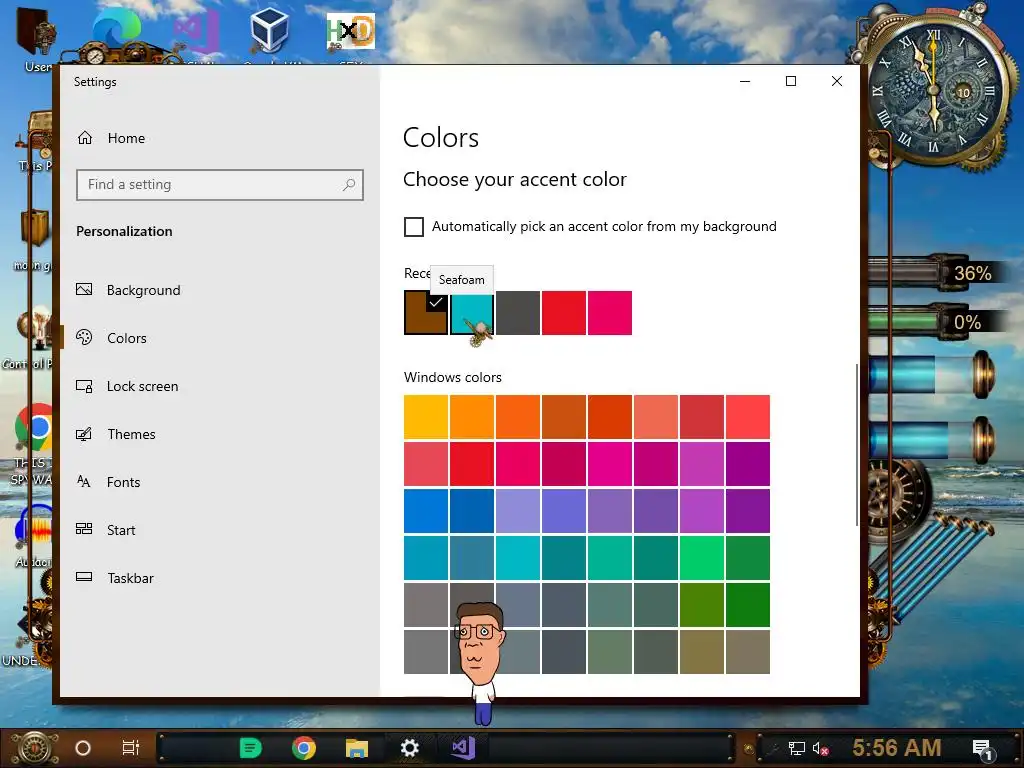This screenshot has width=1024, height=768.
Task: Choose the olive camouflage swatch
Action: tap(702, 652)
